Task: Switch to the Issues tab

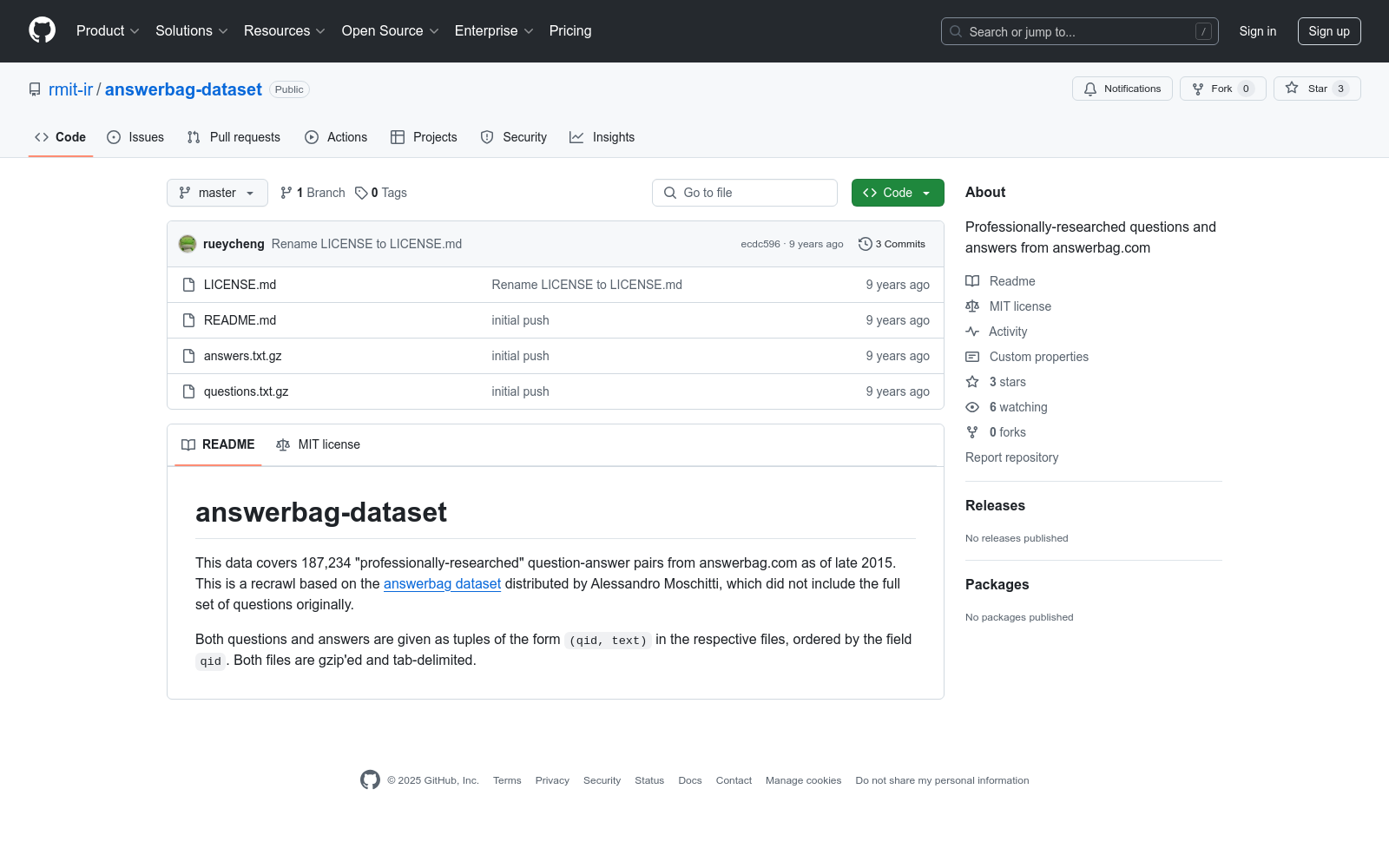Action: (x=135, y=137)
